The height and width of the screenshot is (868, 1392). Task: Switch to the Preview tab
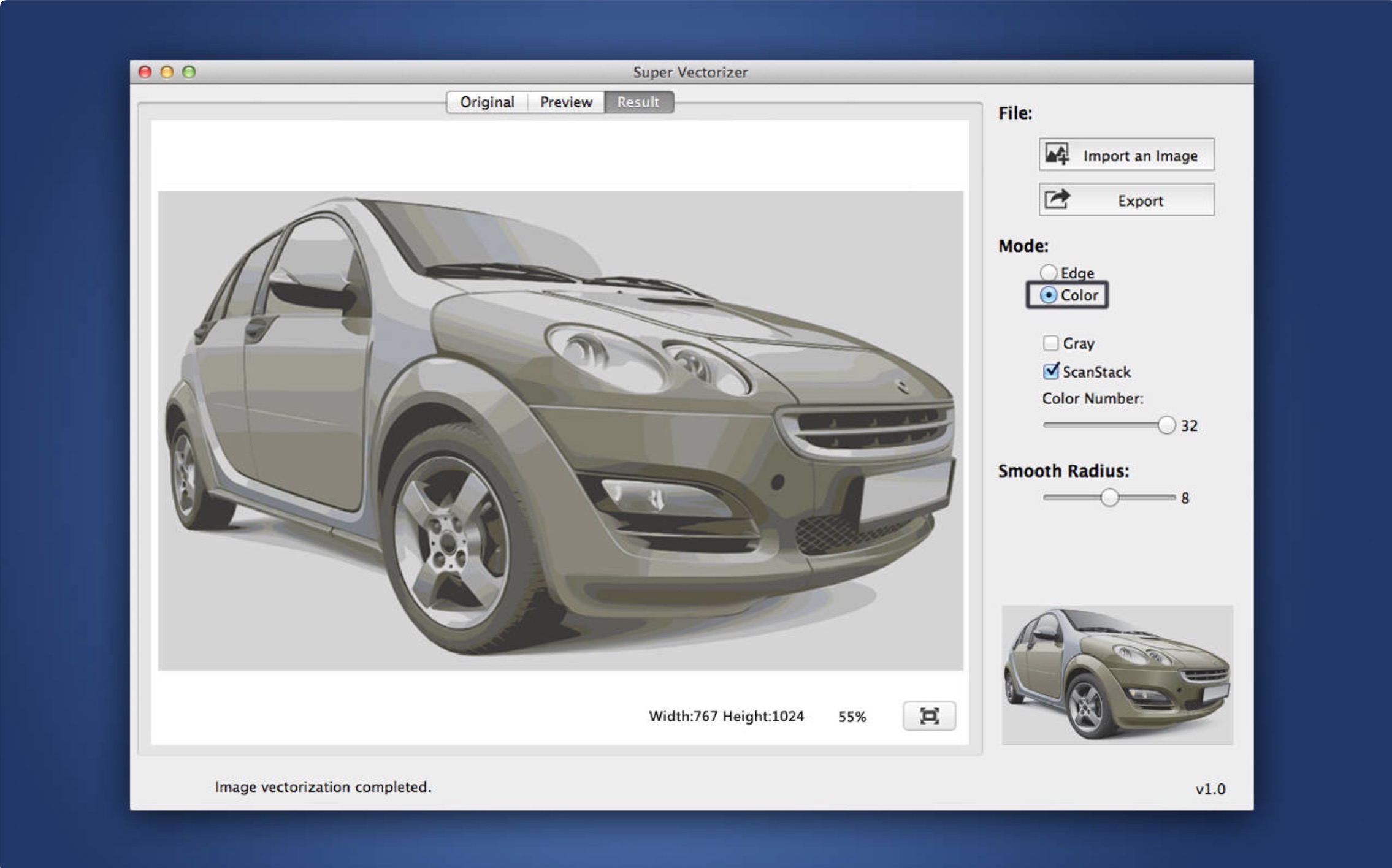pyautogui.click(x=565, y=102)
